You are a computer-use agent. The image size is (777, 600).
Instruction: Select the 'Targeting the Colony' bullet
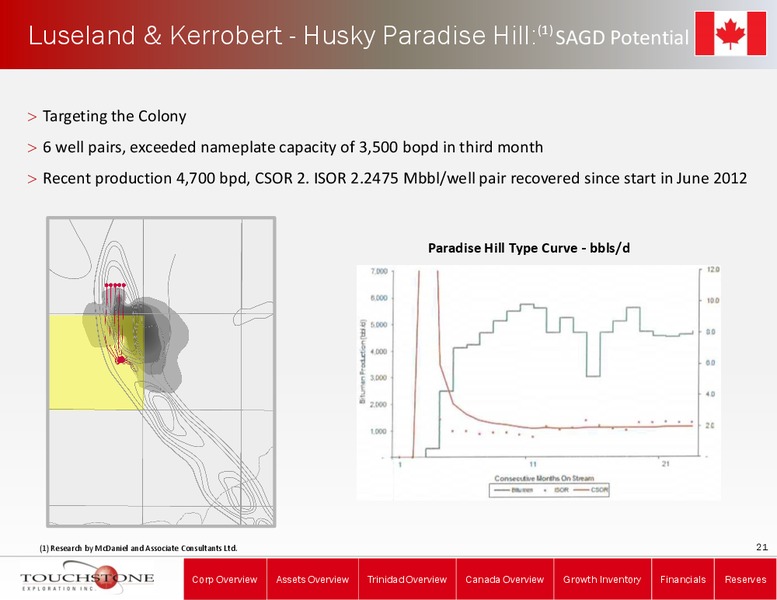coord(114,116)
